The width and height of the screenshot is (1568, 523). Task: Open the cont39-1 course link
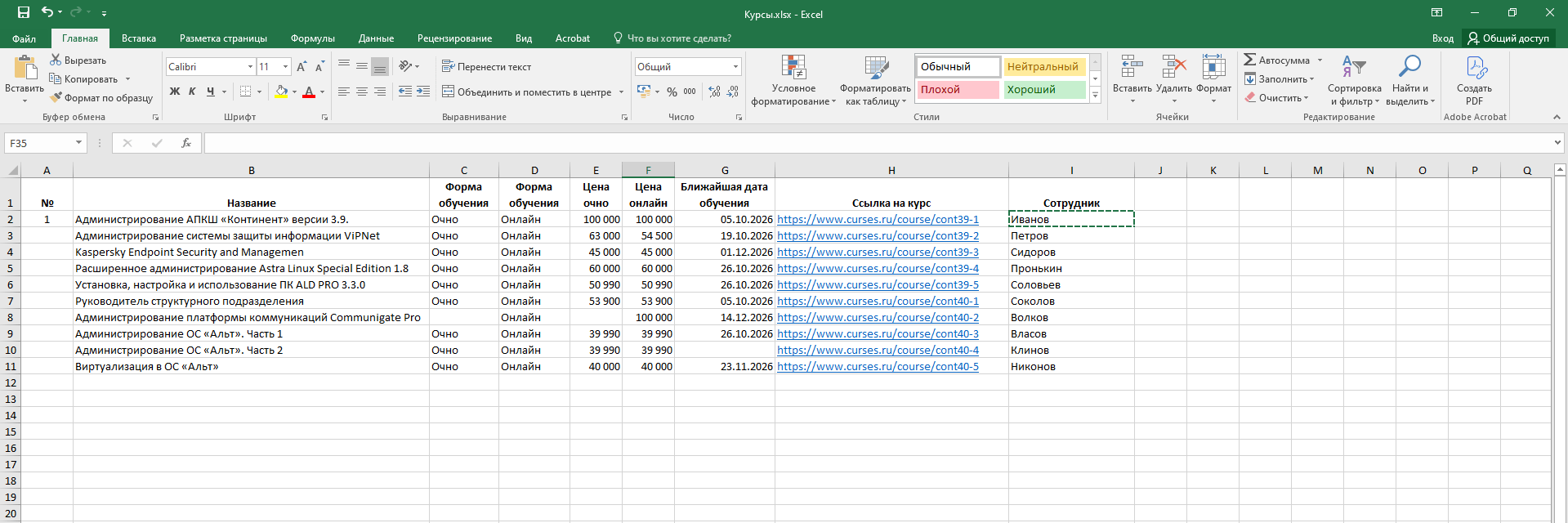[x=878, y=219]
